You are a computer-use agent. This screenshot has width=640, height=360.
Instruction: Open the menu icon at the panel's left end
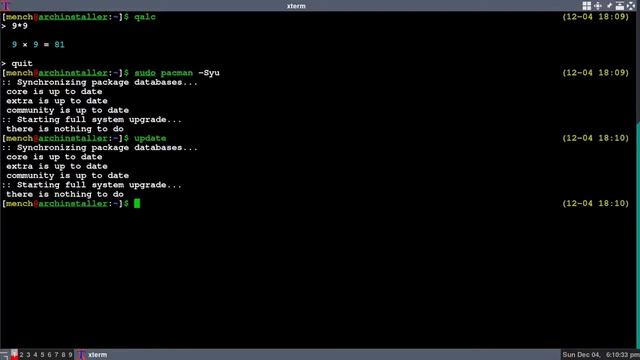pyautogui.click(x=4, y=355)
